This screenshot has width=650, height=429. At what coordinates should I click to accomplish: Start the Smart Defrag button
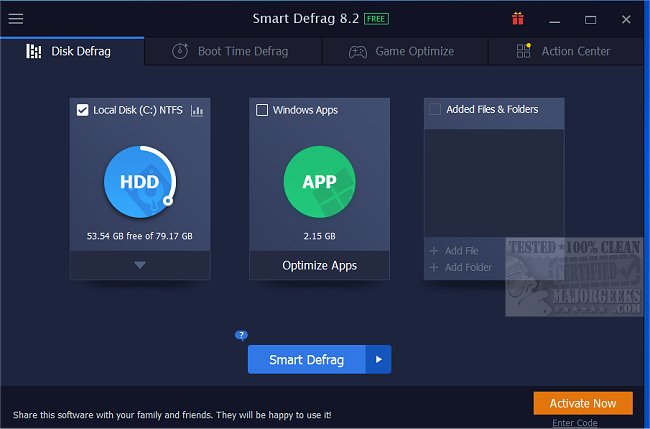point(307,359)
